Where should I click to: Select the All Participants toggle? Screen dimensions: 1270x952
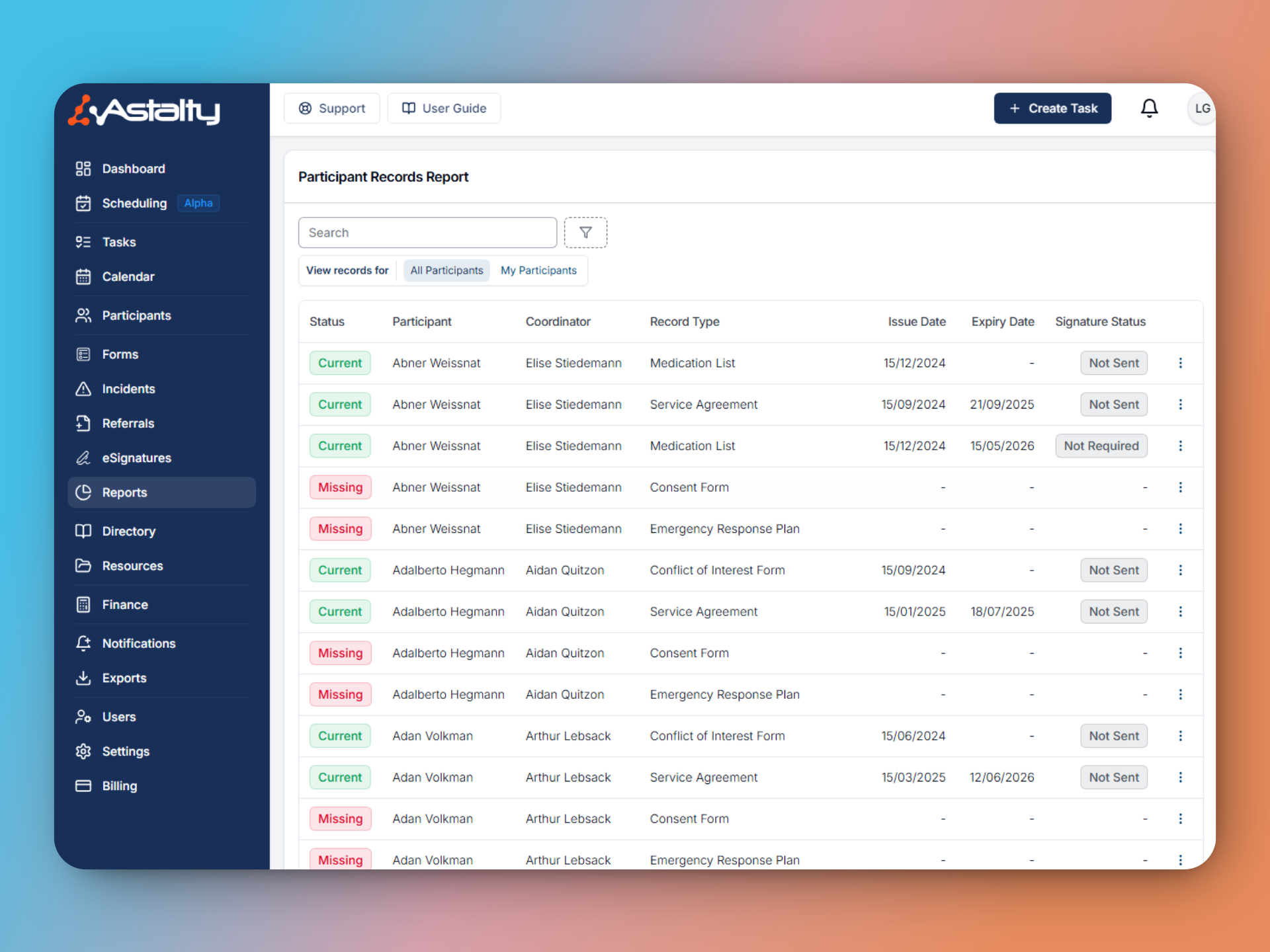click(446, 270)
